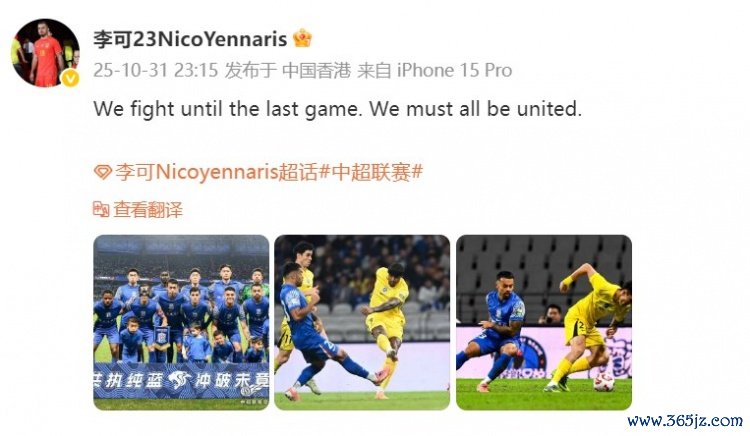750x436 pixels.
Task: Click 查看翻译 to view translation
Action: 148,209
